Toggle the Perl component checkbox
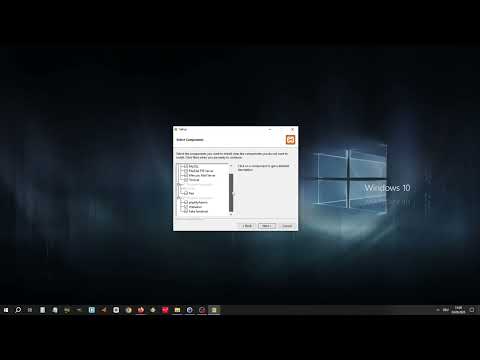 click(186, 193)
